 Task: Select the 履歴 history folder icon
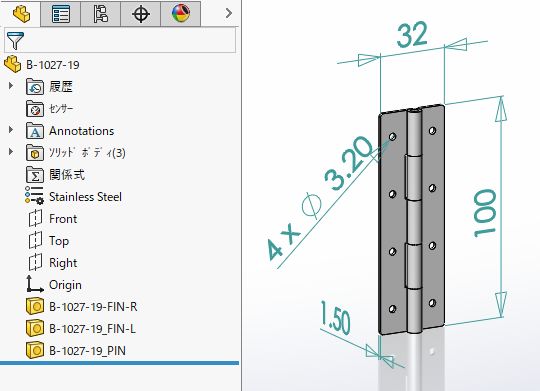(x=34, y=86)
